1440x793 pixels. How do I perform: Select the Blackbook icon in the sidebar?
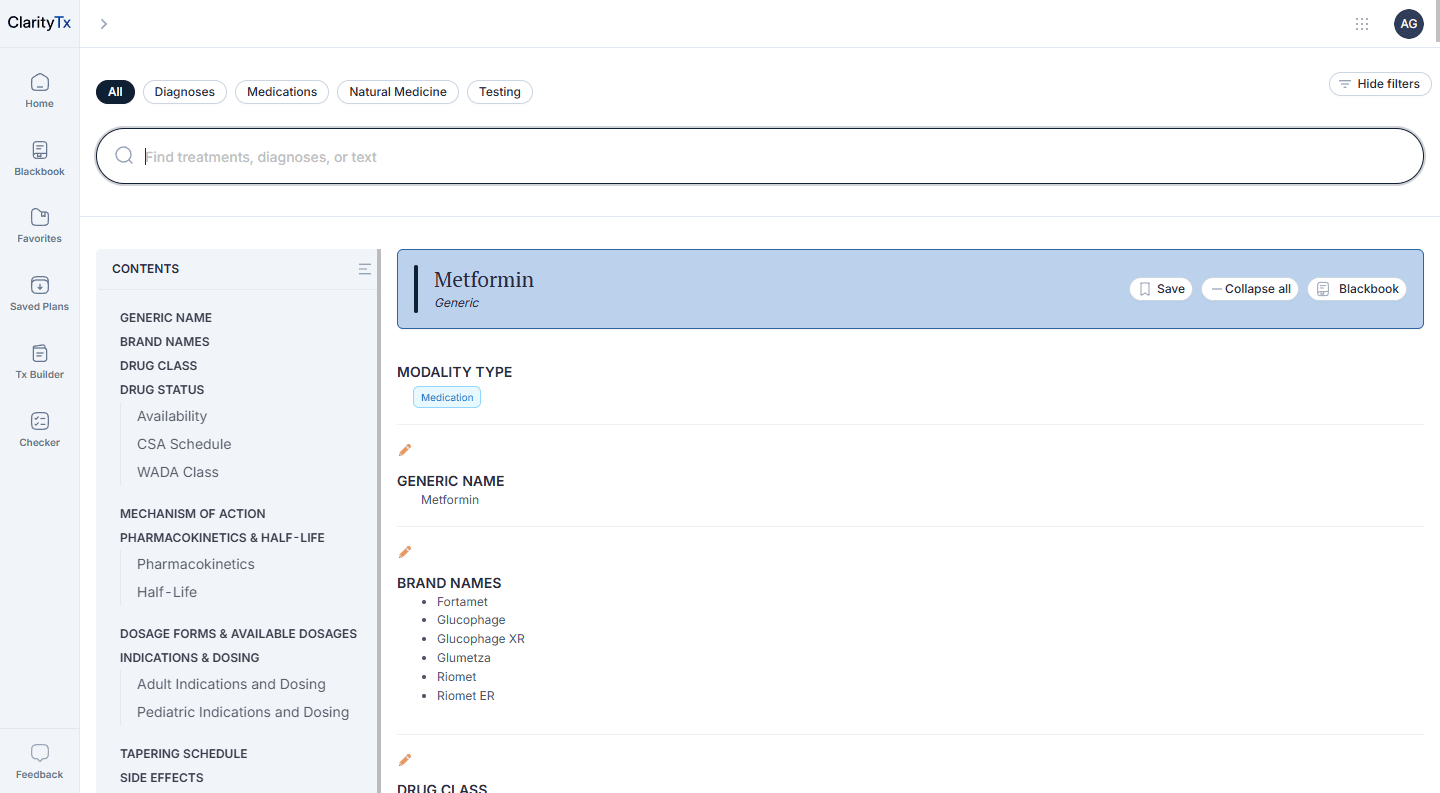(39, 158)
